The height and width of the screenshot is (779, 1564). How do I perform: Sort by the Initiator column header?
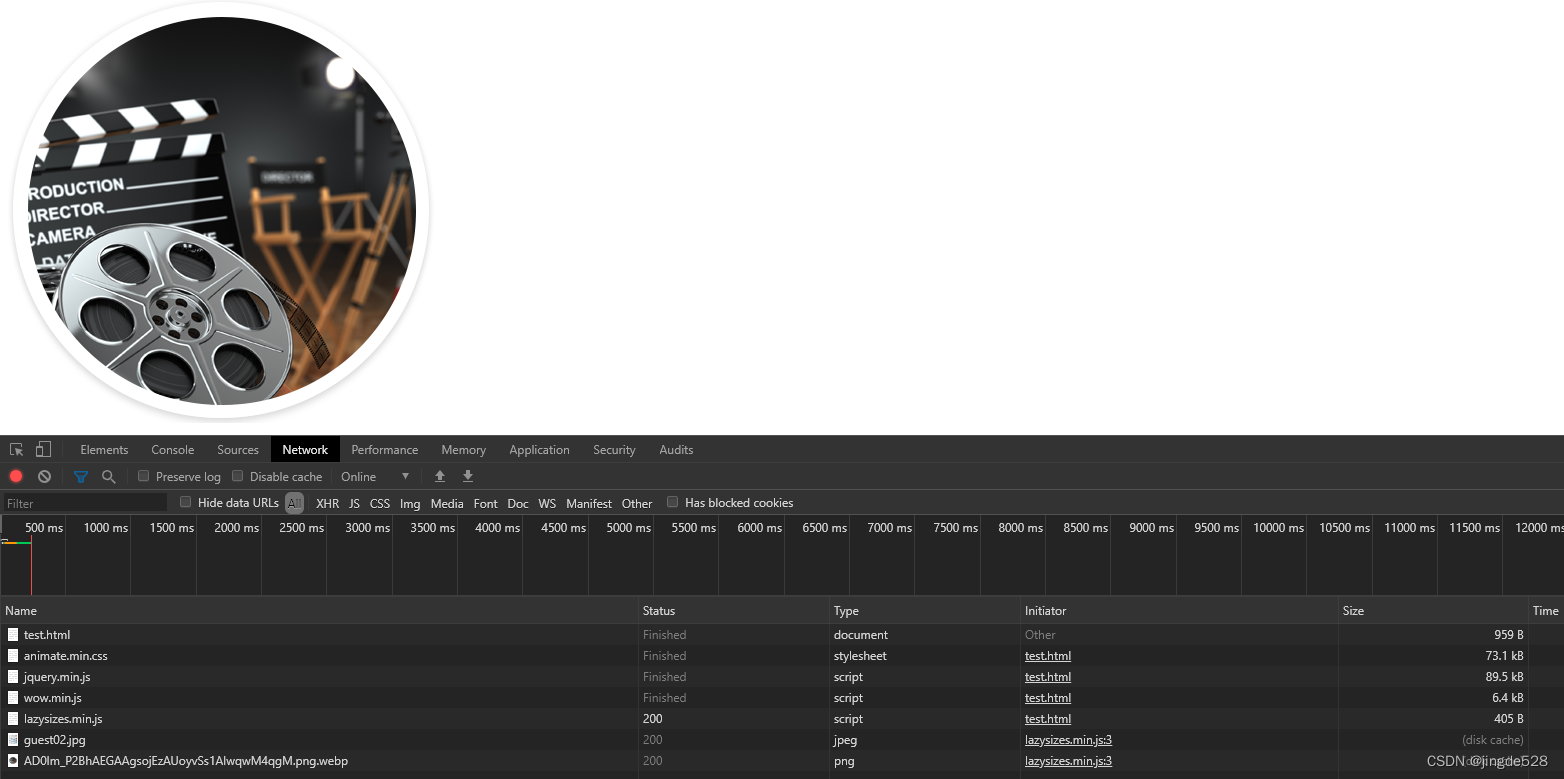(1179, 610)
